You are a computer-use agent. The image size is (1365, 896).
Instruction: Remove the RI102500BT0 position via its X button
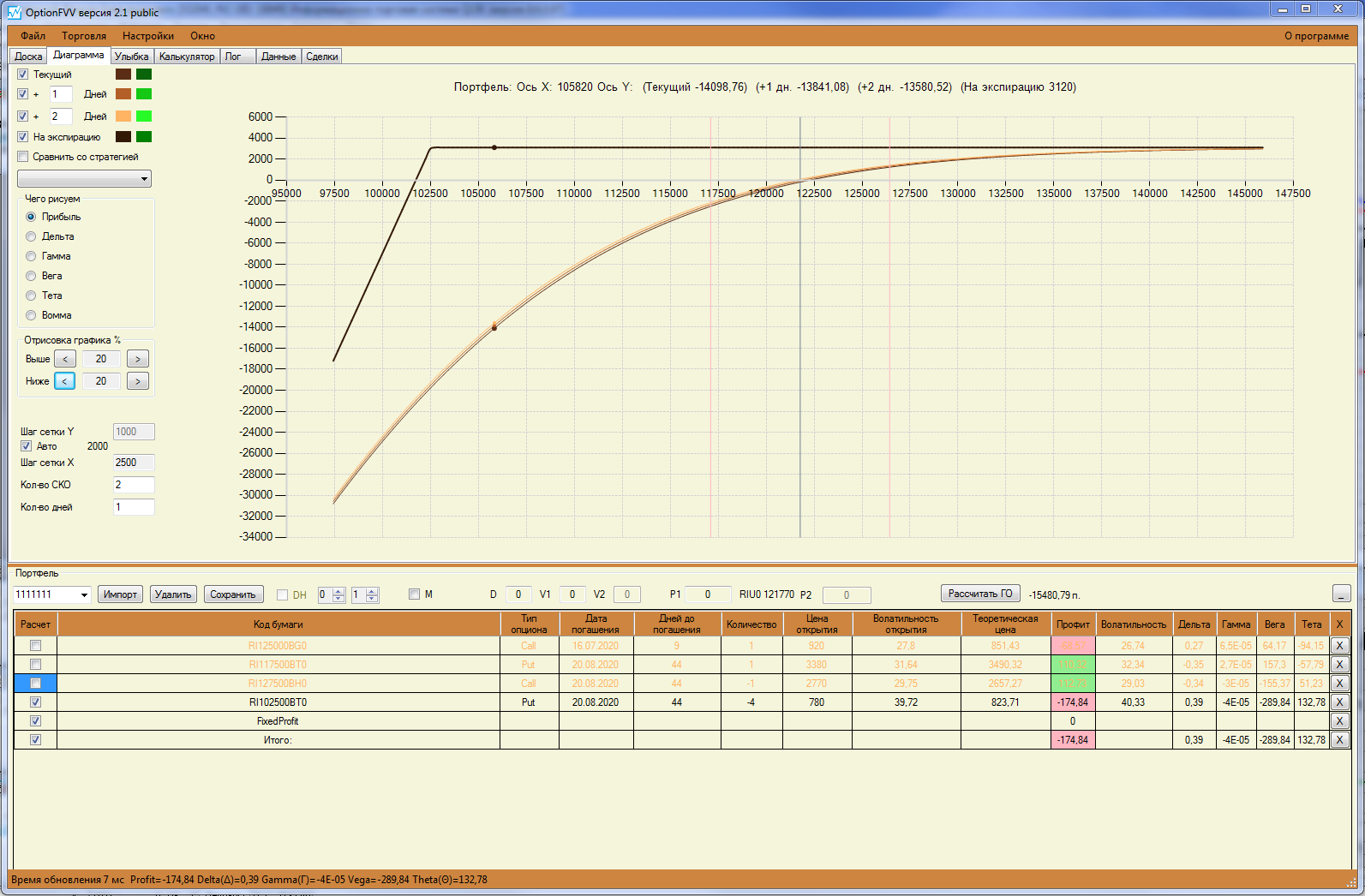[1340, 702]
